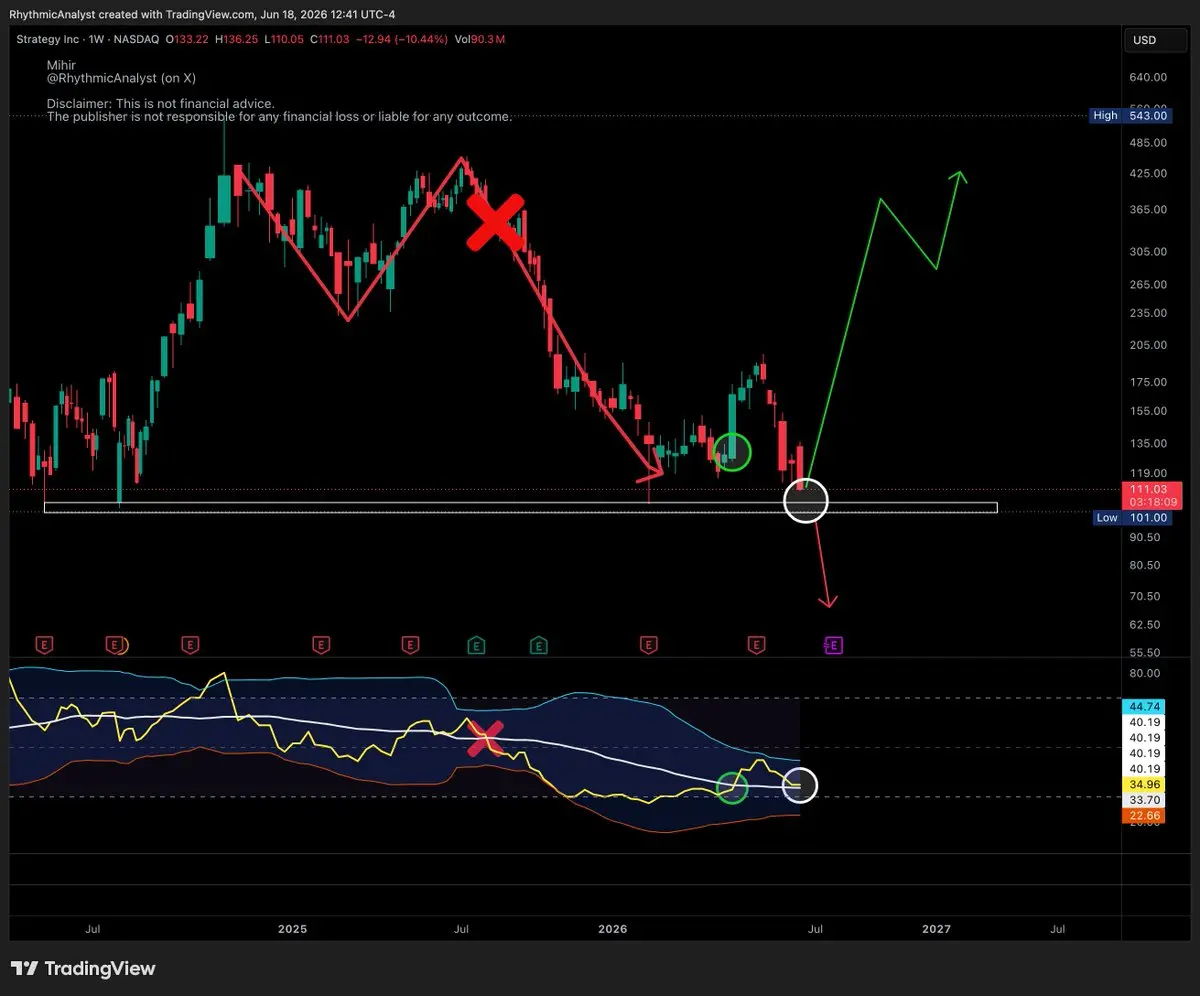1200x996 pixels.
Task: Click the 2025 time axis label
Action: [x=292, y=929]
